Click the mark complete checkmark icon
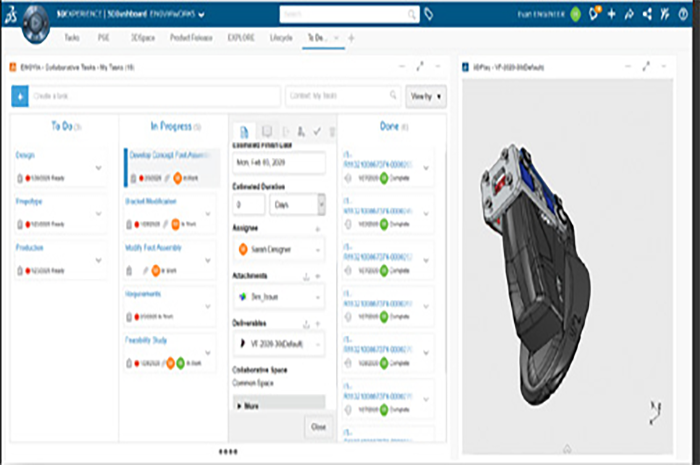 316,131
